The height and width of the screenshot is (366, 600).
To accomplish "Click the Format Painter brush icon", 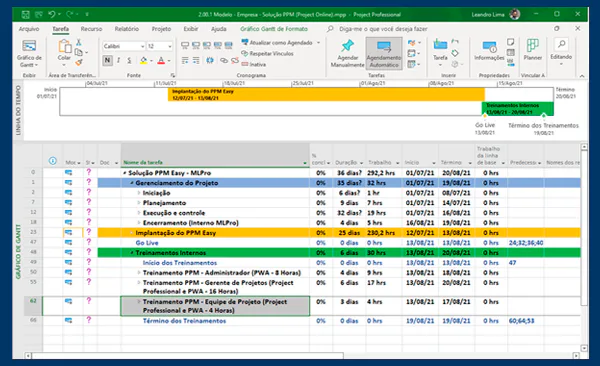I will [79, 62].
